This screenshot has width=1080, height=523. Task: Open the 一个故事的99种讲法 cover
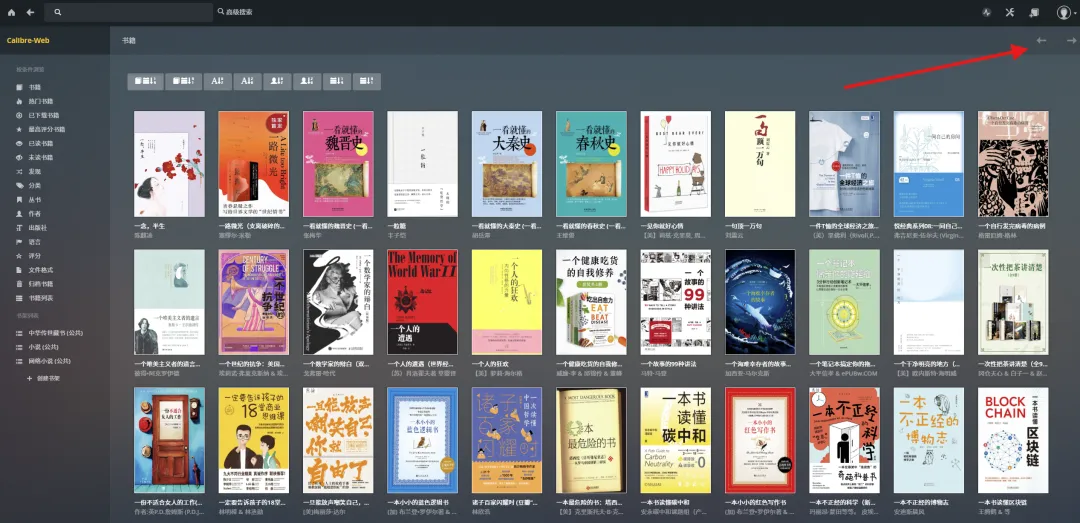(x=676, y=302)
